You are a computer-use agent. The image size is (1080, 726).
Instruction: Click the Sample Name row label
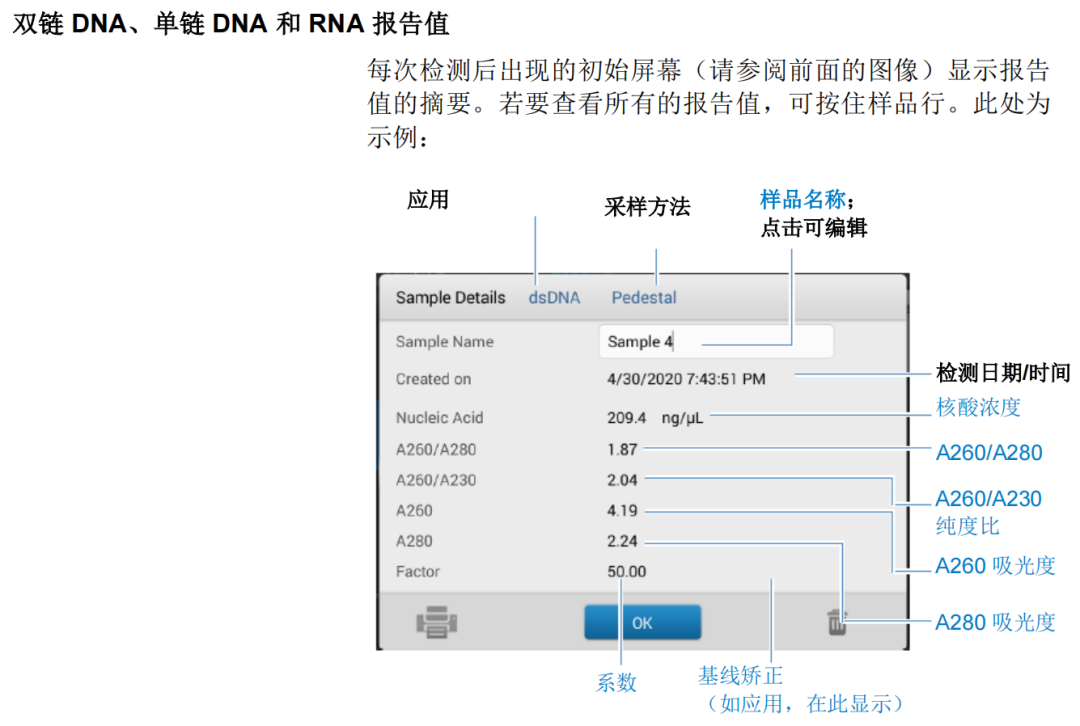444,341
